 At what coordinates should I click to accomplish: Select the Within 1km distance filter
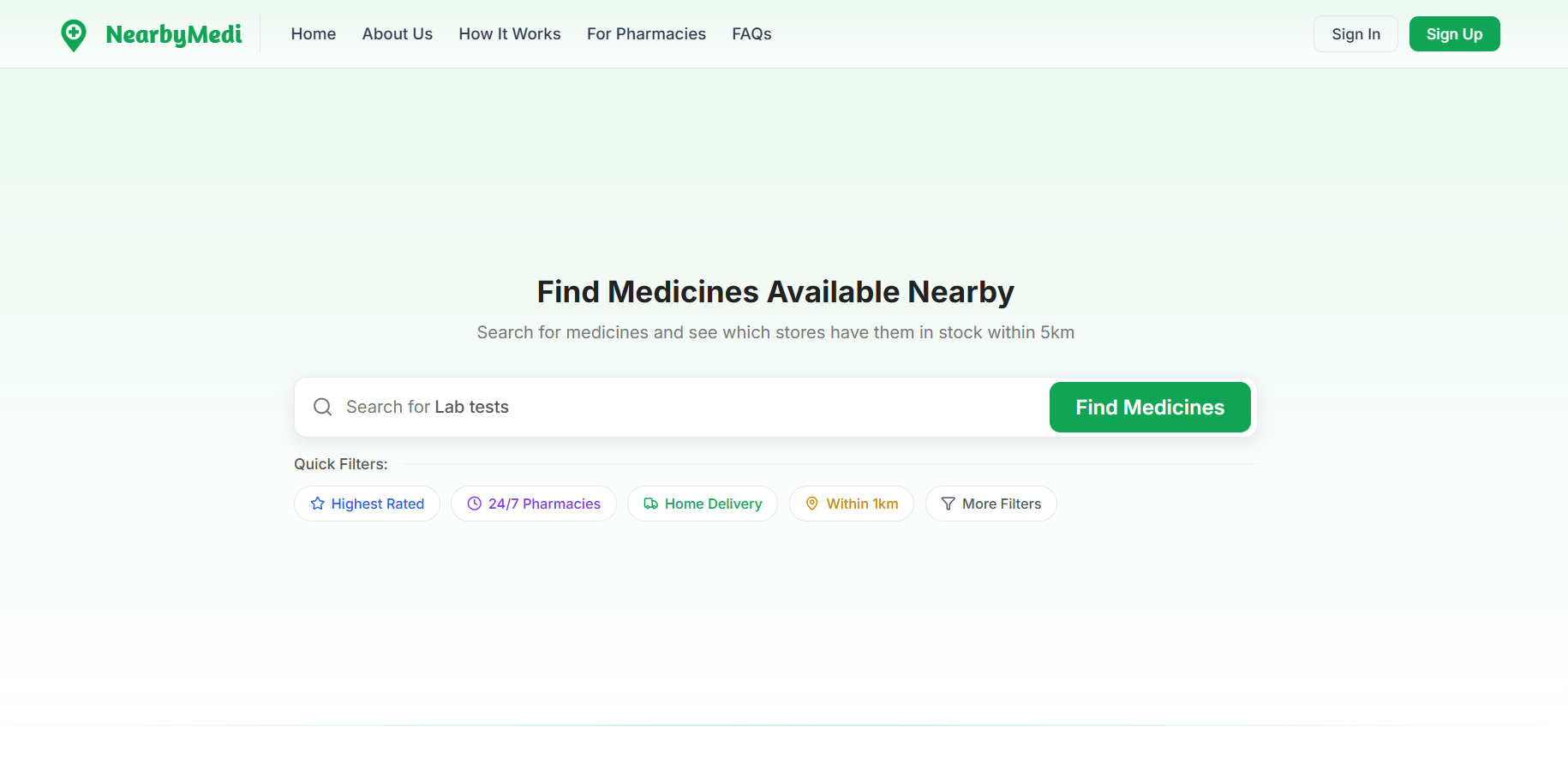click(852, 504)
